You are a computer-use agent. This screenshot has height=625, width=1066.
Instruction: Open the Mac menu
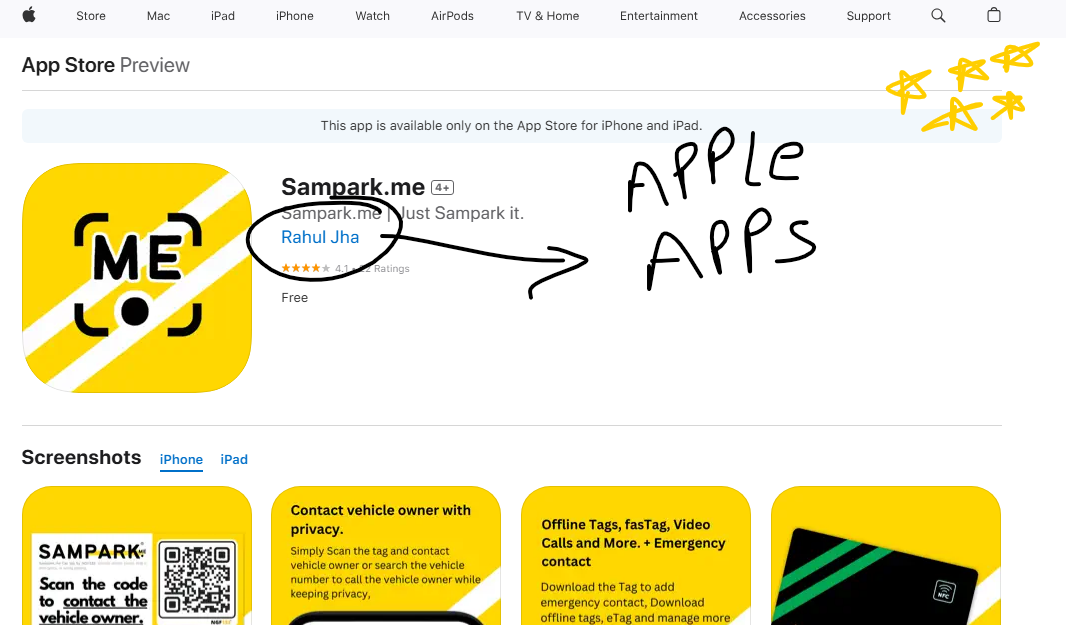158,16
